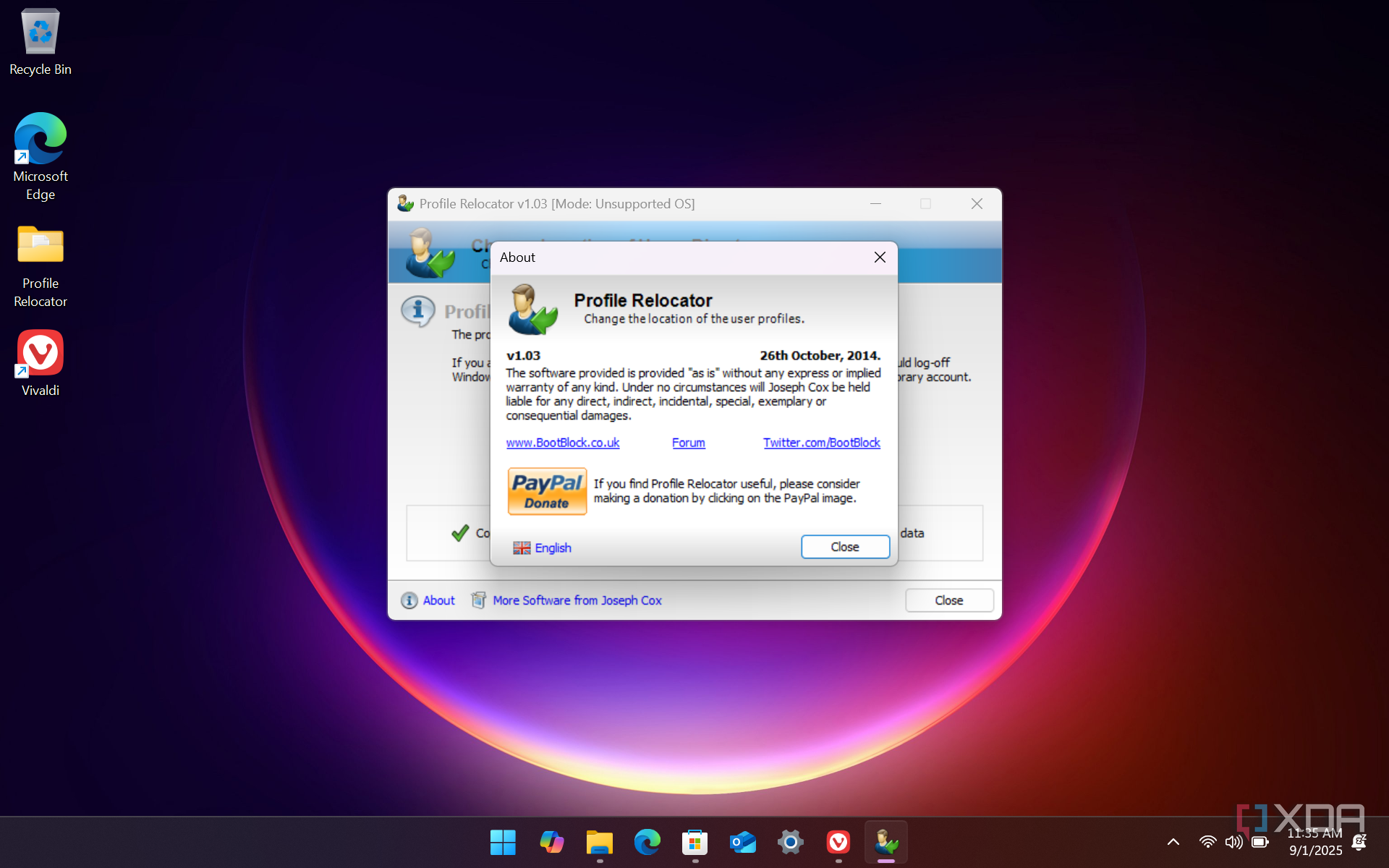Click the About info icon in footer

[409, 600]
